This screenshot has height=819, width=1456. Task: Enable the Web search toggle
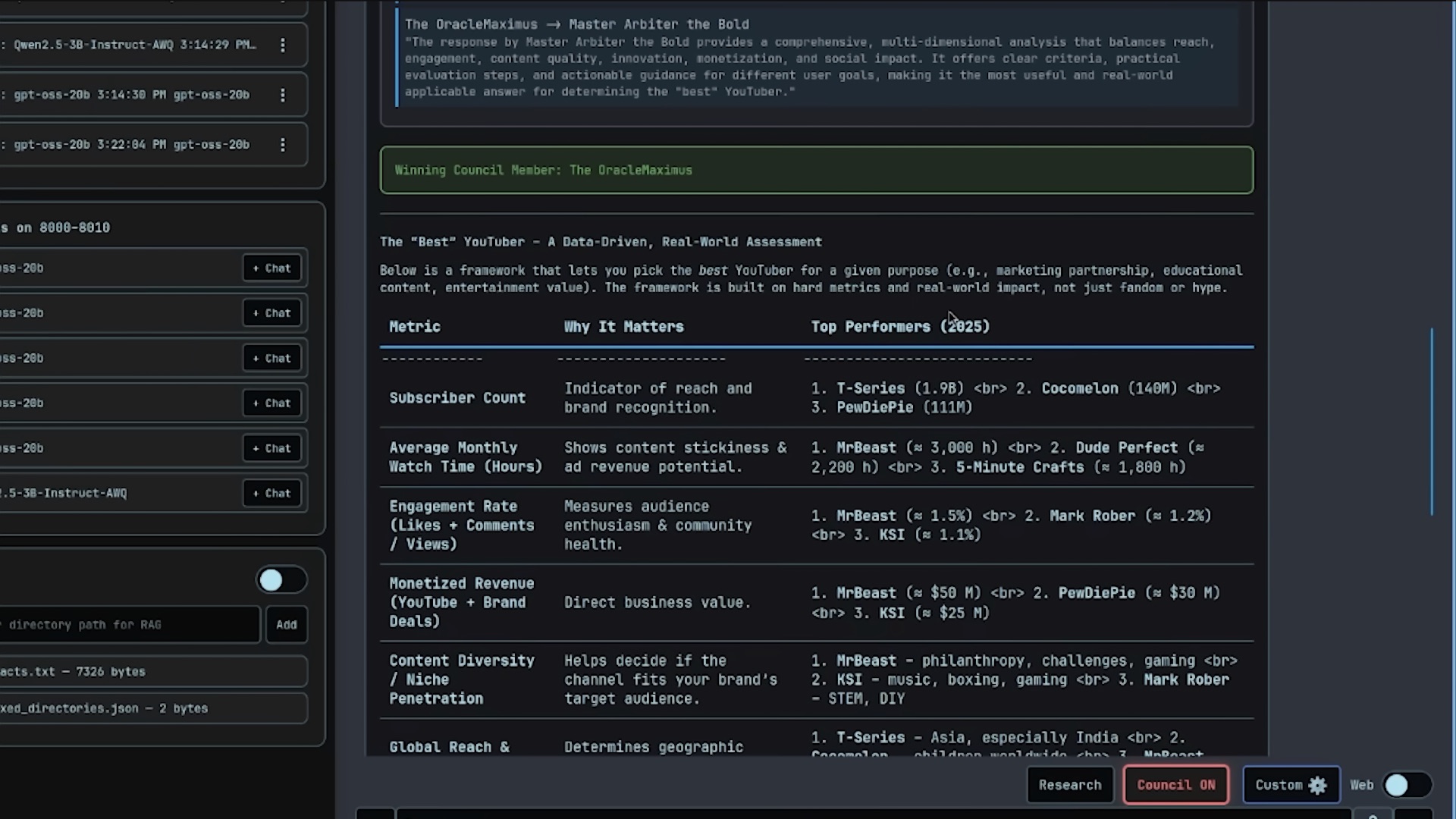[1406, 785]
